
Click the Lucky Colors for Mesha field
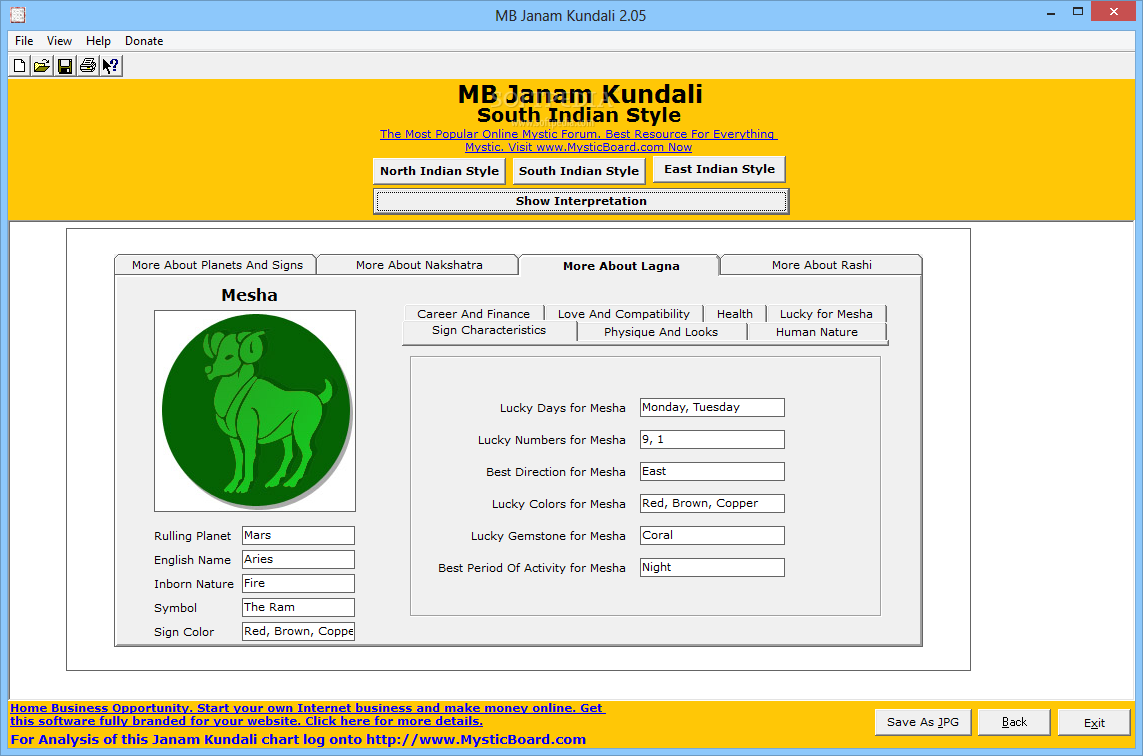(x=712, y=504)
